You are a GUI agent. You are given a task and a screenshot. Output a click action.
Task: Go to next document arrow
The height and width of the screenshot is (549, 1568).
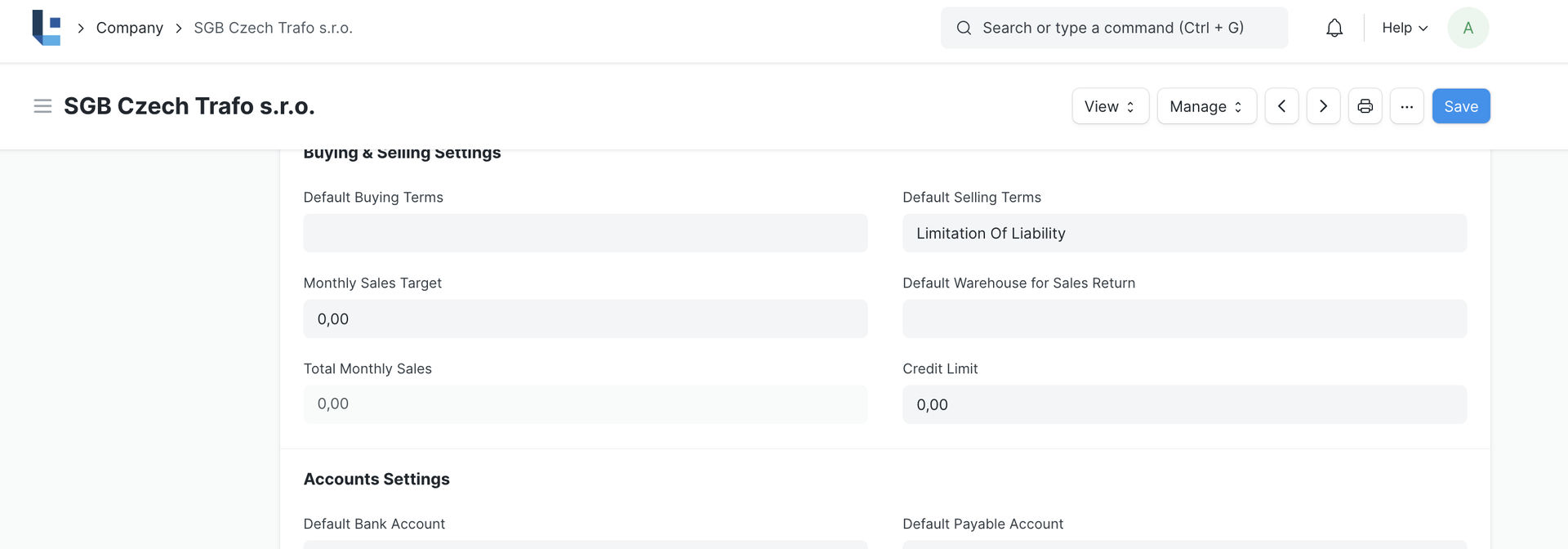1323,106
